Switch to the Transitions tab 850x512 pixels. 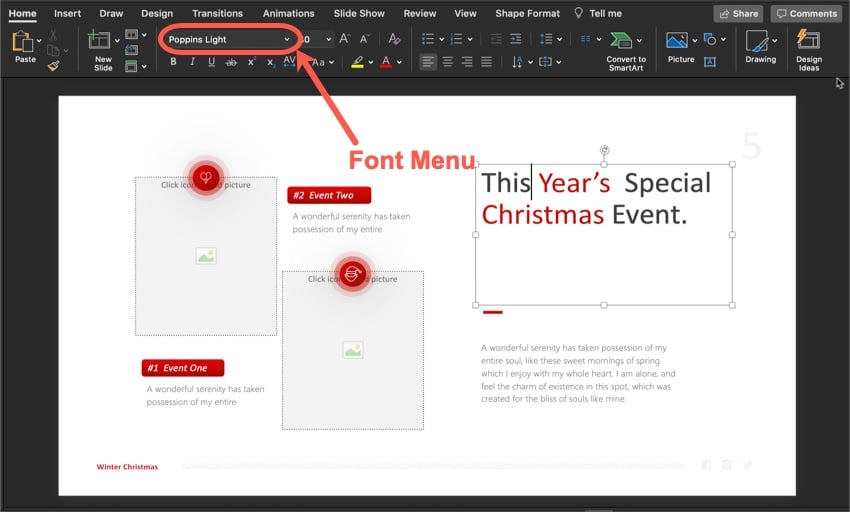click(217, 13)
